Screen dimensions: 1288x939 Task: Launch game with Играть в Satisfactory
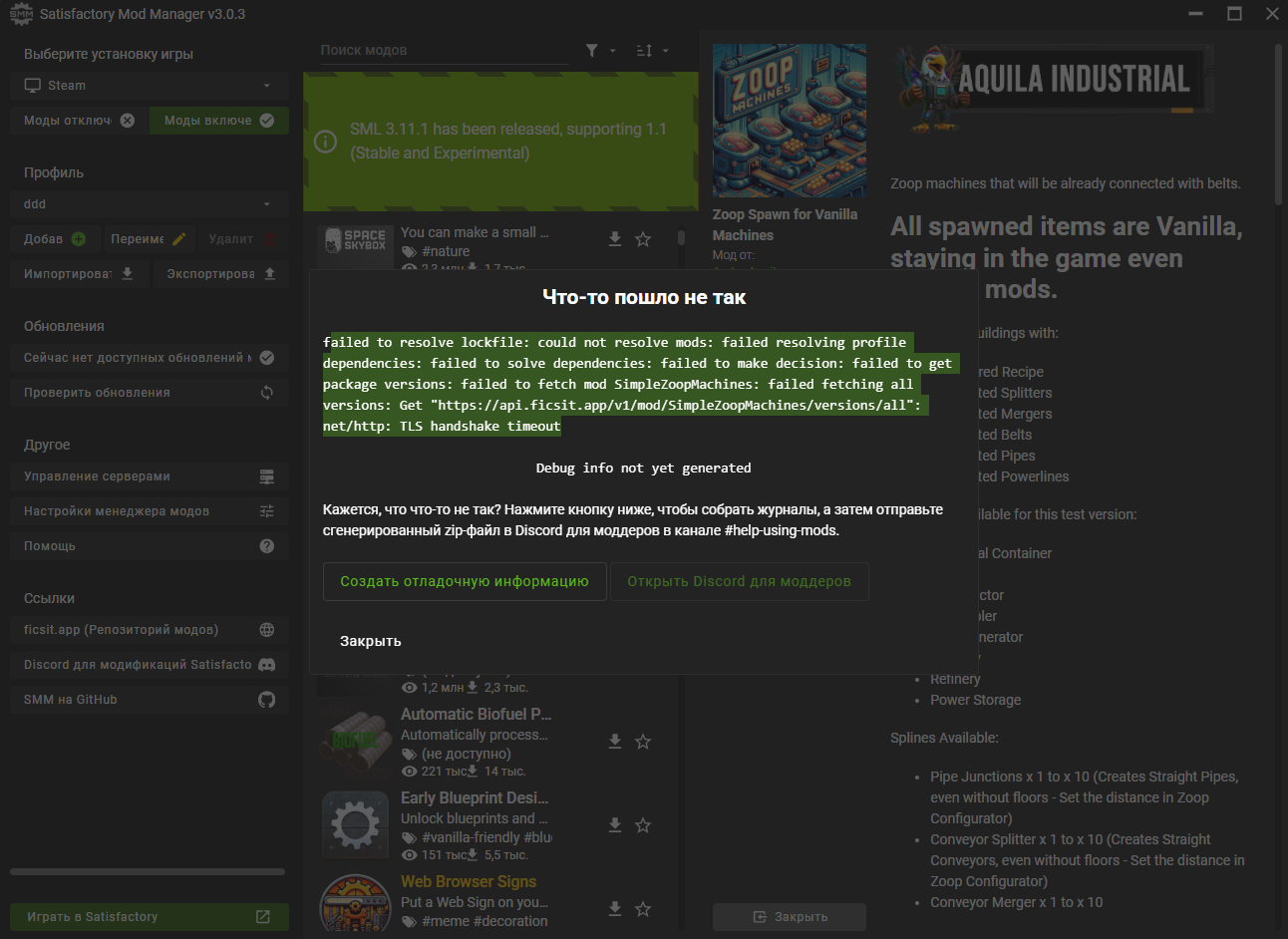[x=150, y=917]
